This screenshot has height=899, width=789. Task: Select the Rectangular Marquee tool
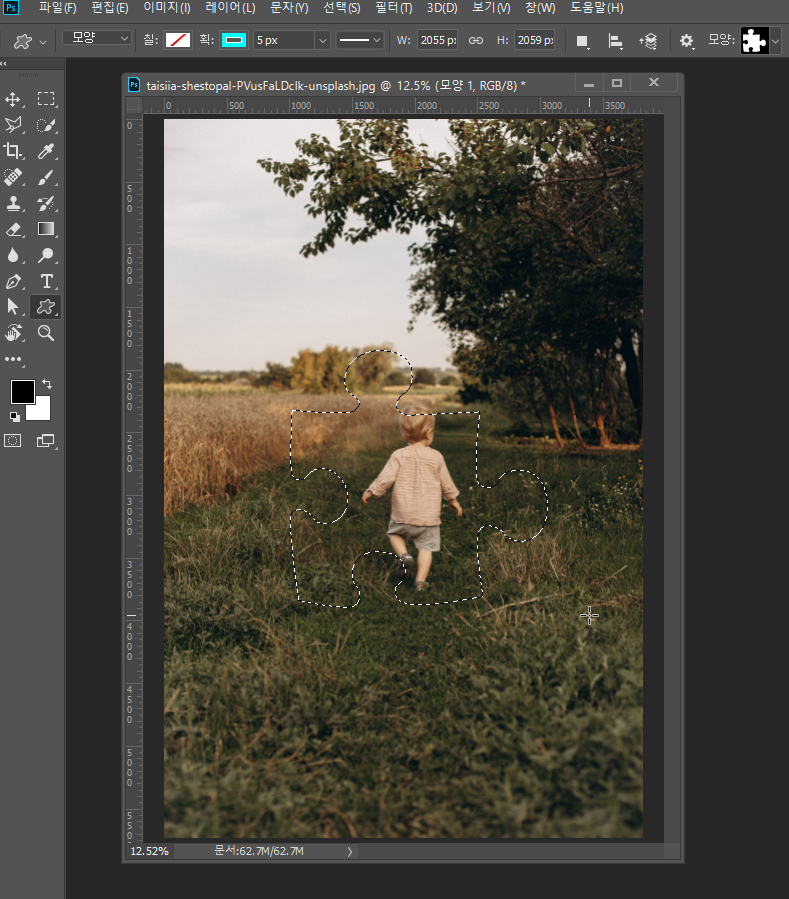(x=46, y=99)
